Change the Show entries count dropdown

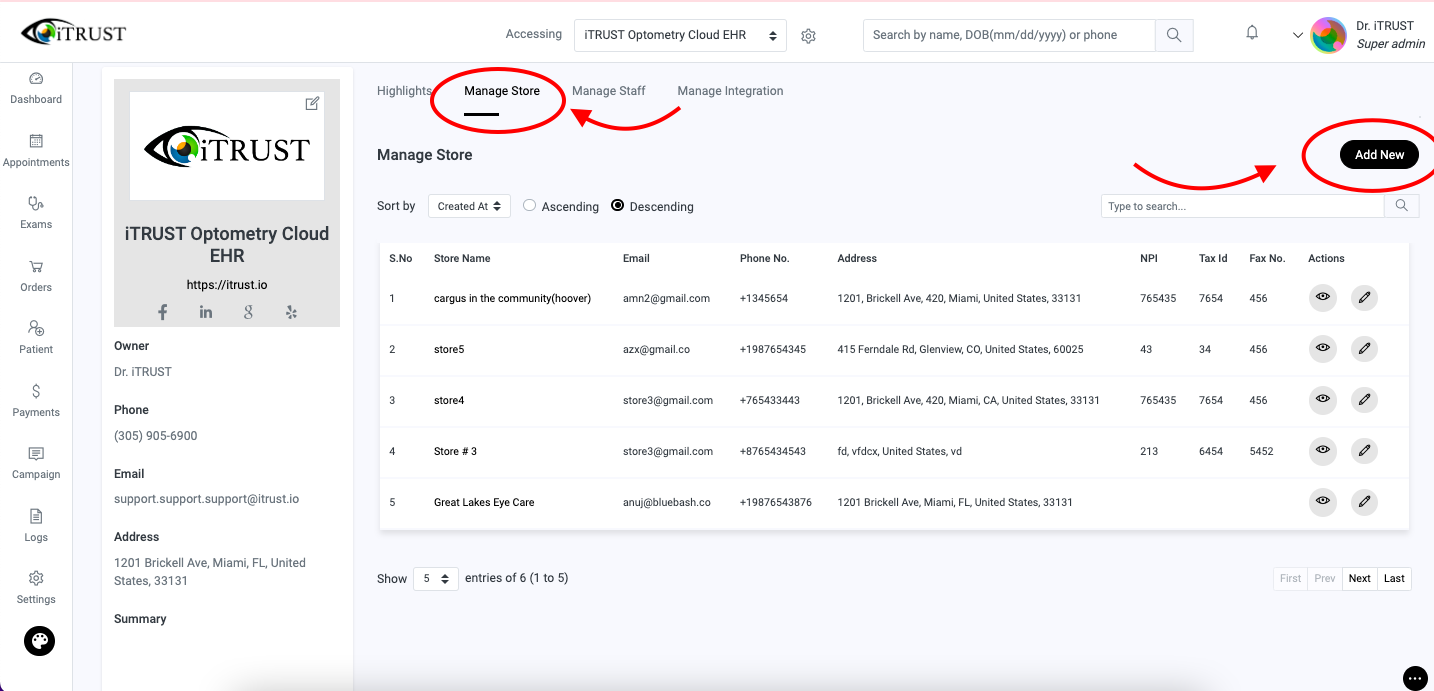coord(436,579)
